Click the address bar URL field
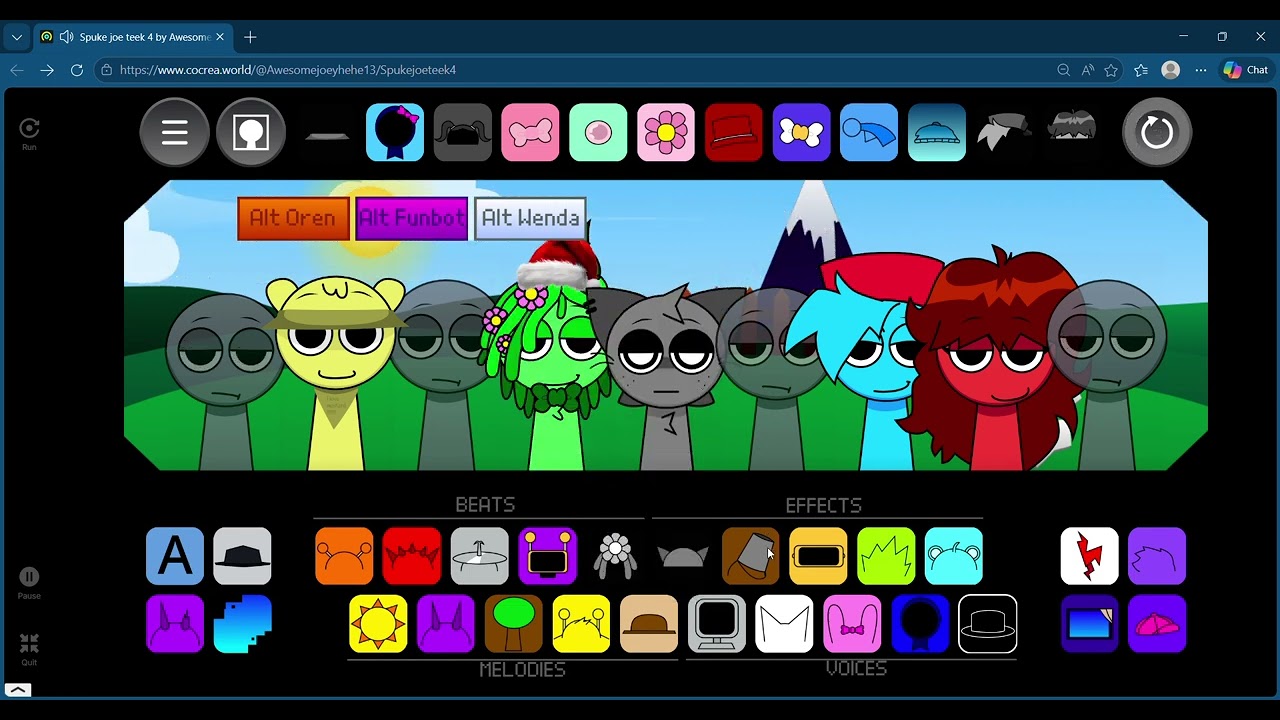Image resolution: width=1280 pixels, height=720 pixels. (x=575, y=70)
